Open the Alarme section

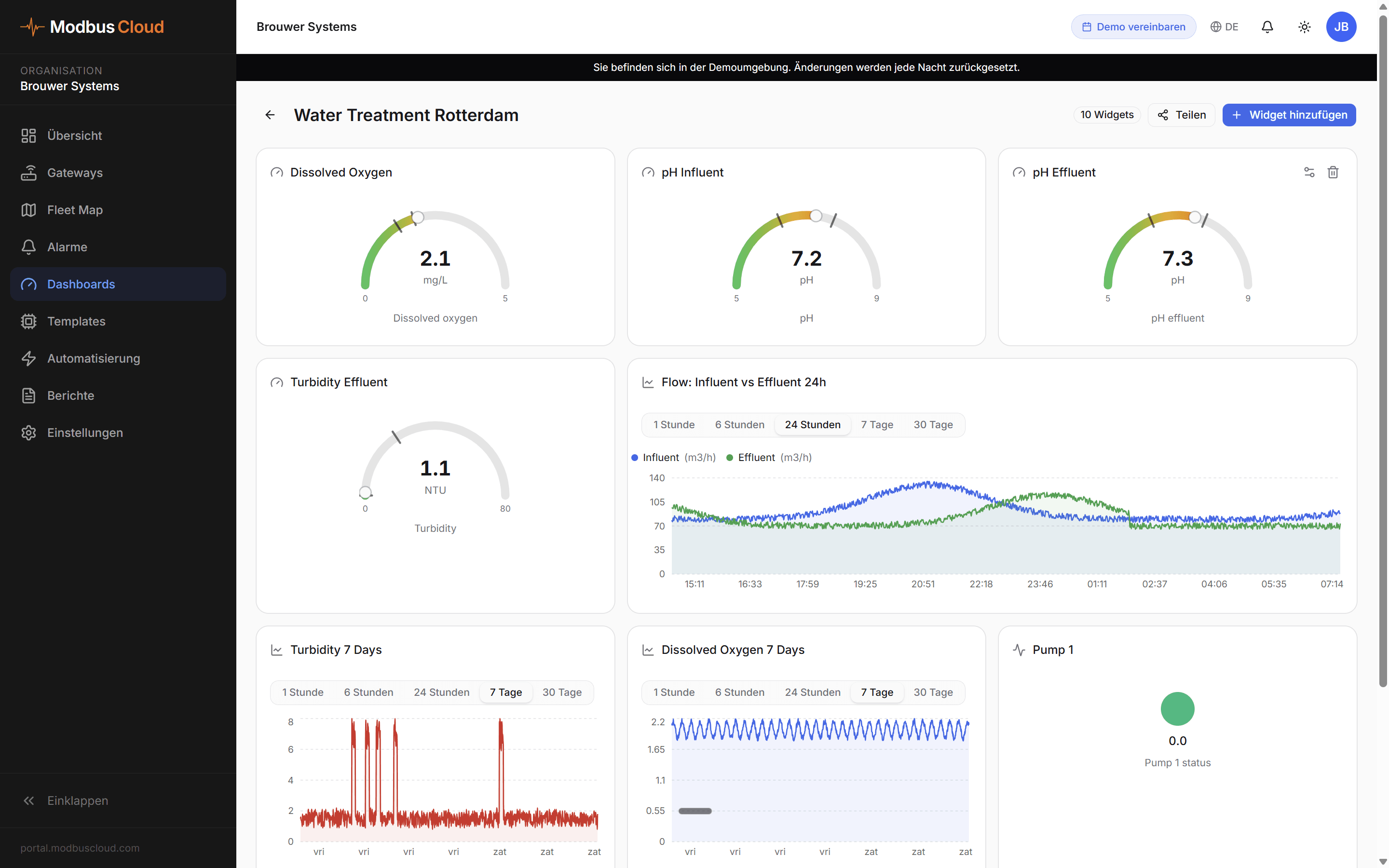(x=67, y=247)
